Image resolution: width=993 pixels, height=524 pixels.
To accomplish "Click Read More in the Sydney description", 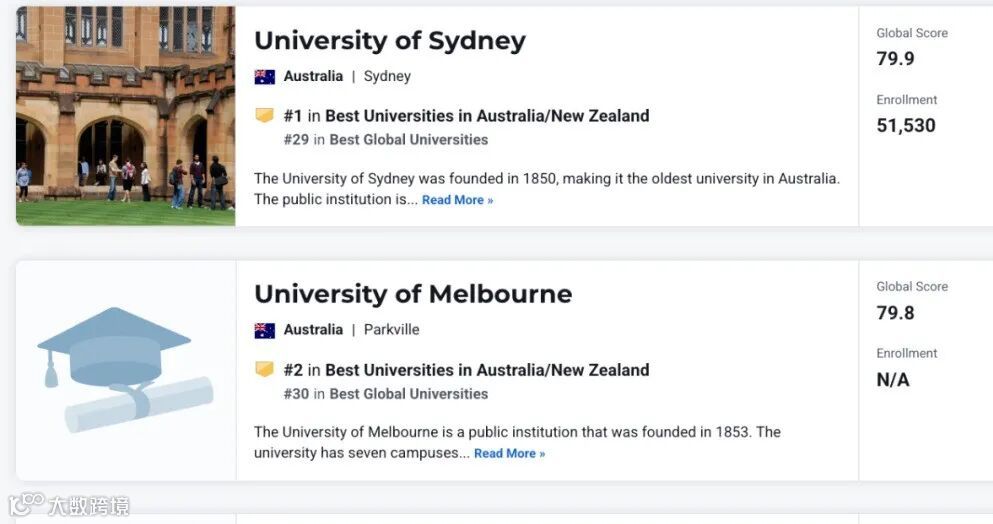I will [x=457, y=200].
